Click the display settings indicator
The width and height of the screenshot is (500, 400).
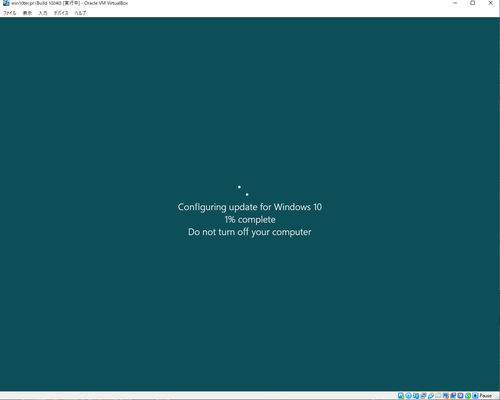point(446,396)
